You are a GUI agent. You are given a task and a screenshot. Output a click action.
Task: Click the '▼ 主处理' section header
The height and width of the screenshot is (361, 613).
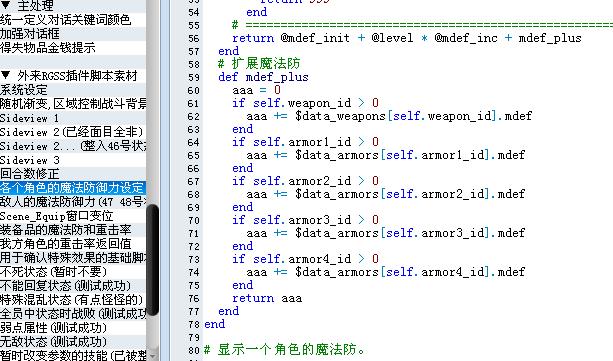point(73,5)
